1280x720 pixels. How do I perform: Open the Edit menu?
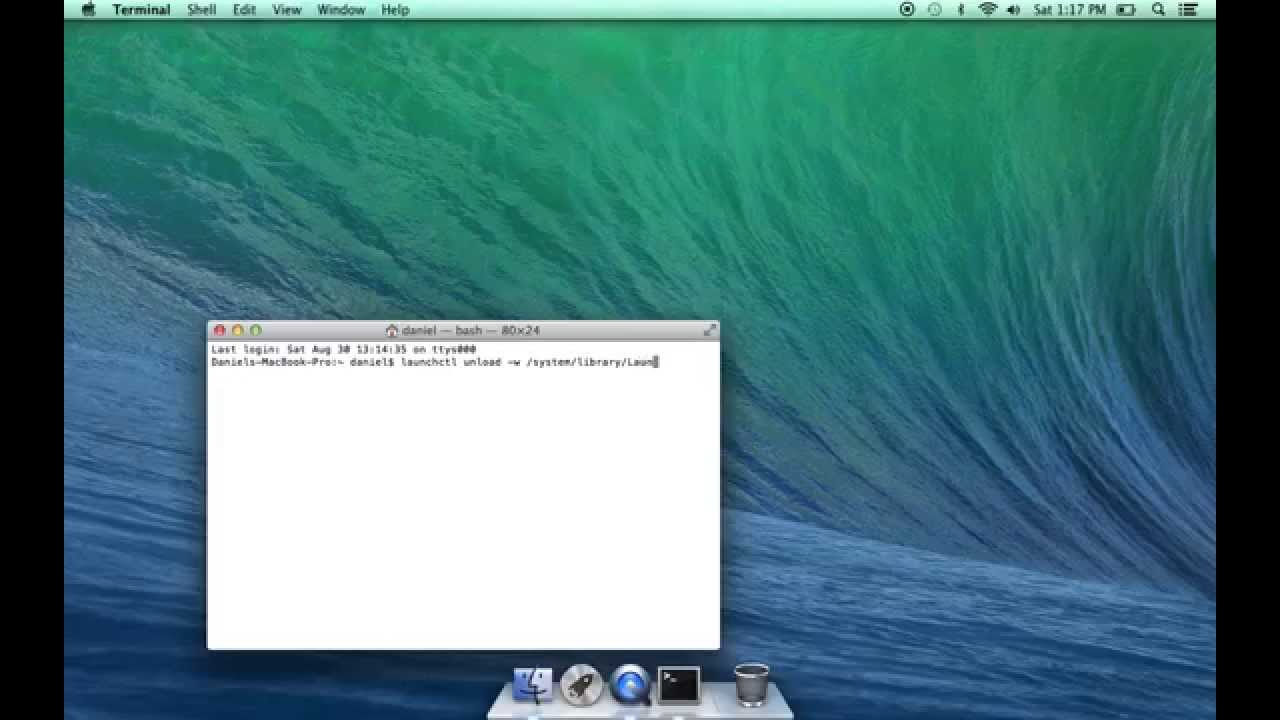(244, 10)
